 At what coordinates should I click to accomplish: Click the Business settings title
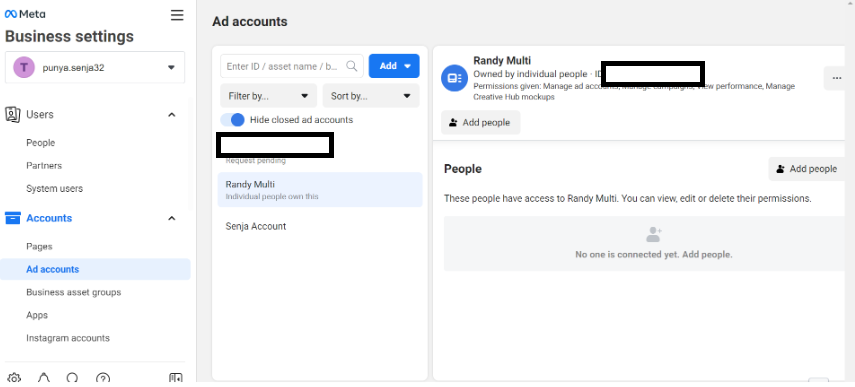pyautogui.click(x=69, y=37)
